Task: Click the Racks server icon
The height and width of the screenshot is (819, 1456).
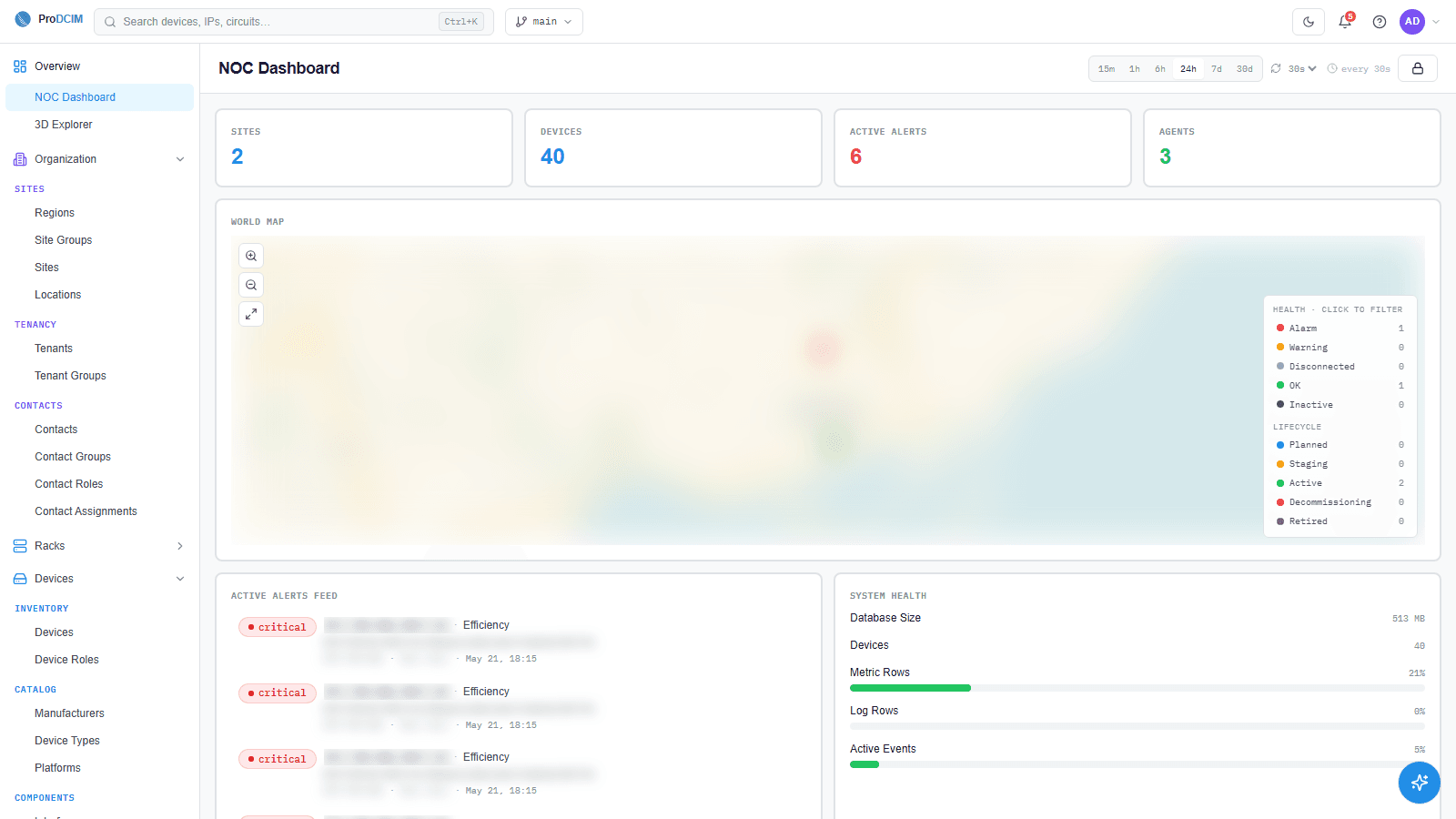Action: pos(20,546)
